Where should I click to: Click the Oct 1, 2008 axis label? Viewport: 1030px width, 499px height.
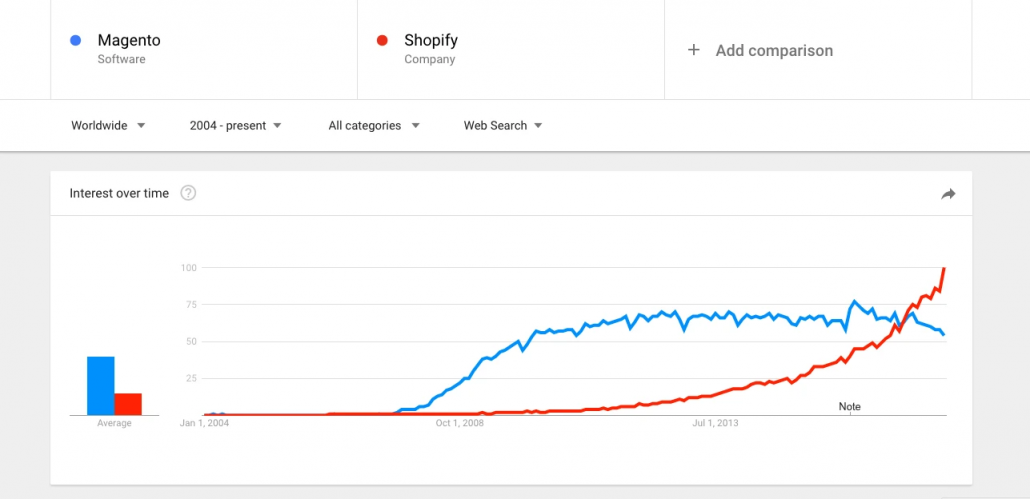pos(460,423)
